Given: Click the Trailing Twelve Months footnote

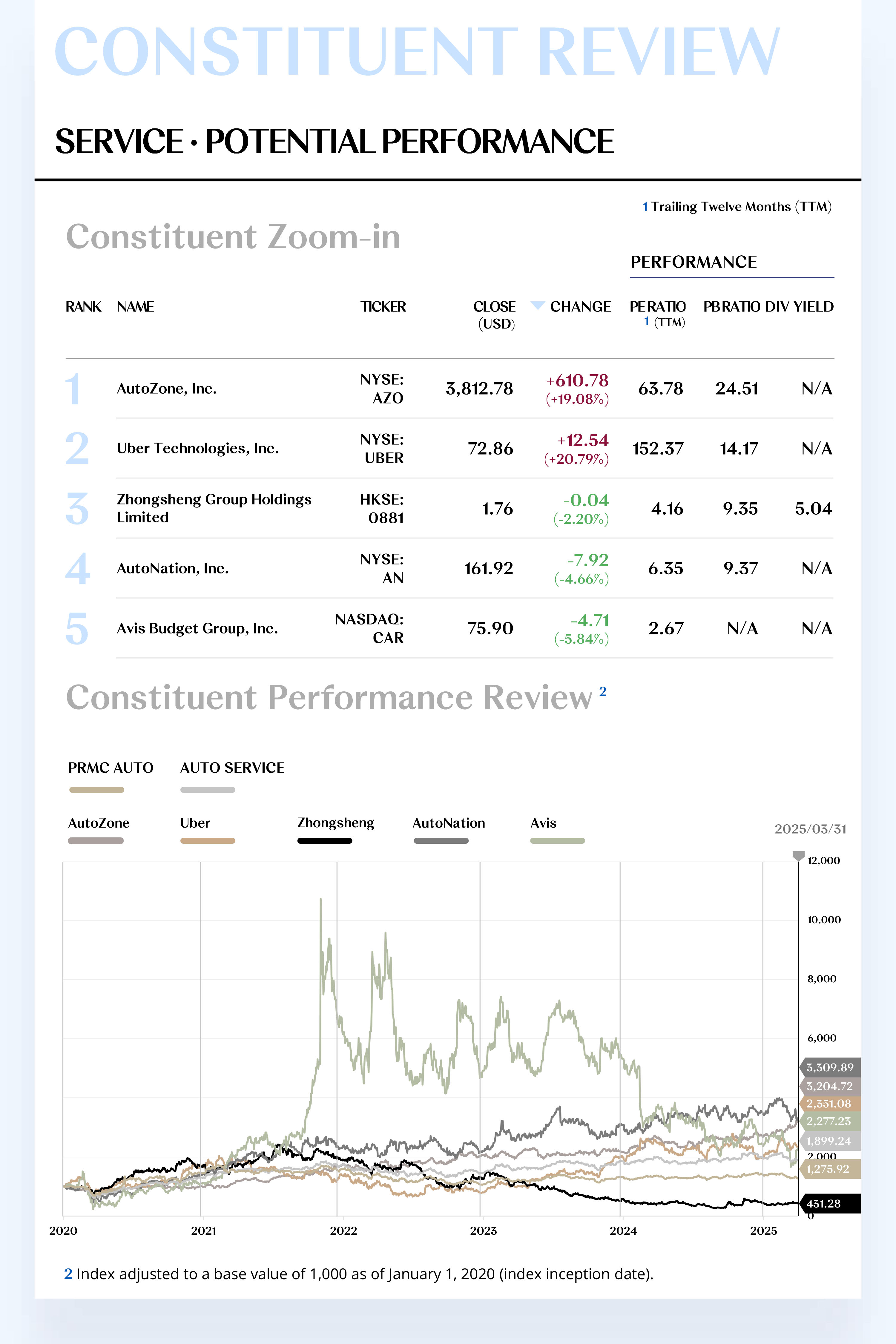Looking at the screenshot, I should tap(737, 206).
